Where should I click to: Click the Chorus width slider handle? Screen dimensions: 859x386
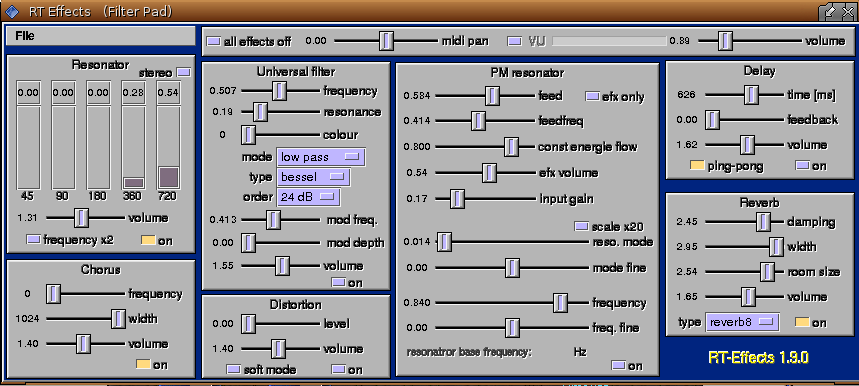(118, 318)
